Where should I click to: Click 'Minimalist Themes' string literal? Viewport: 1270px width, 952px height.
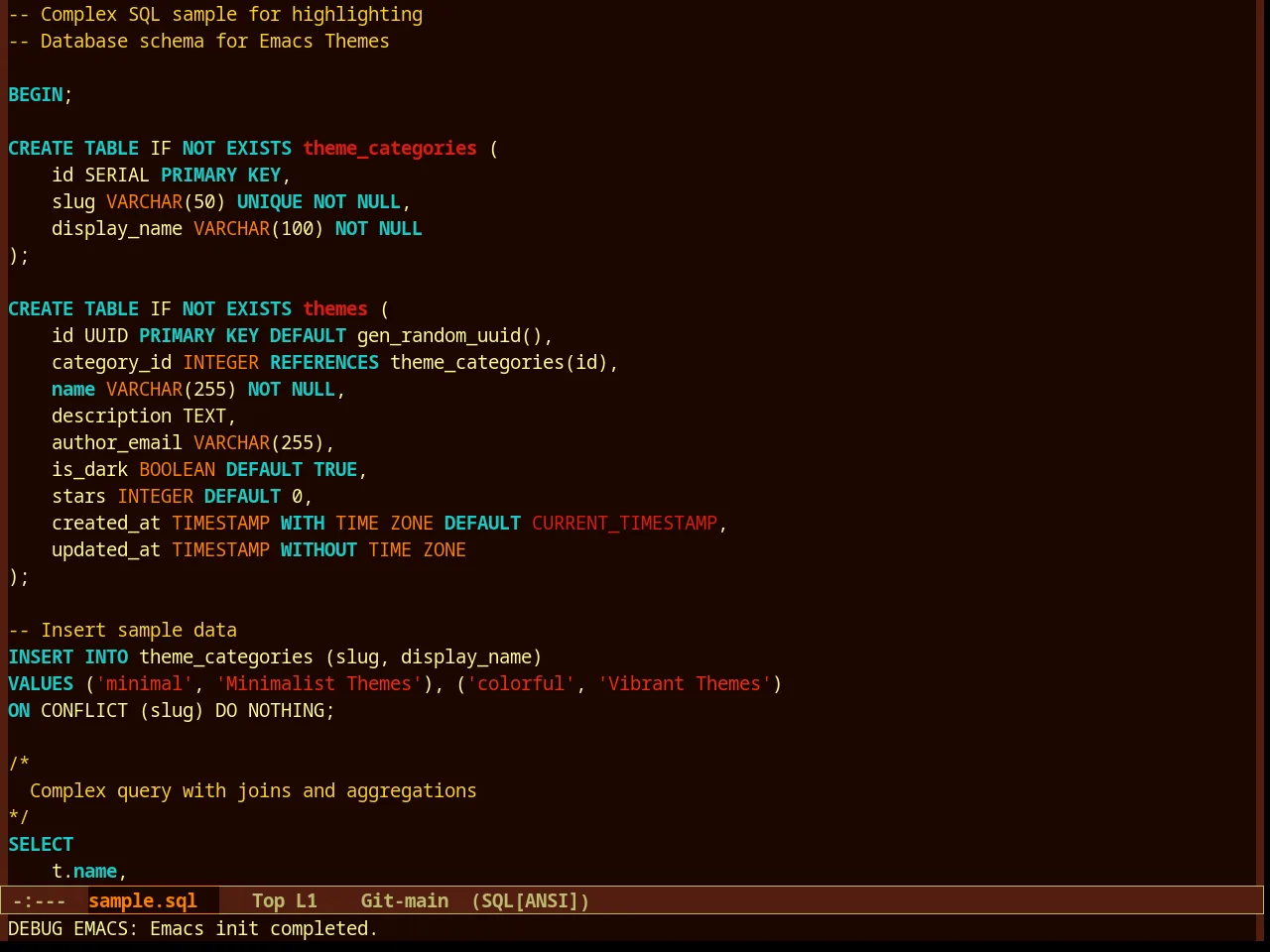pyautogui.click(x=319, y=683)
